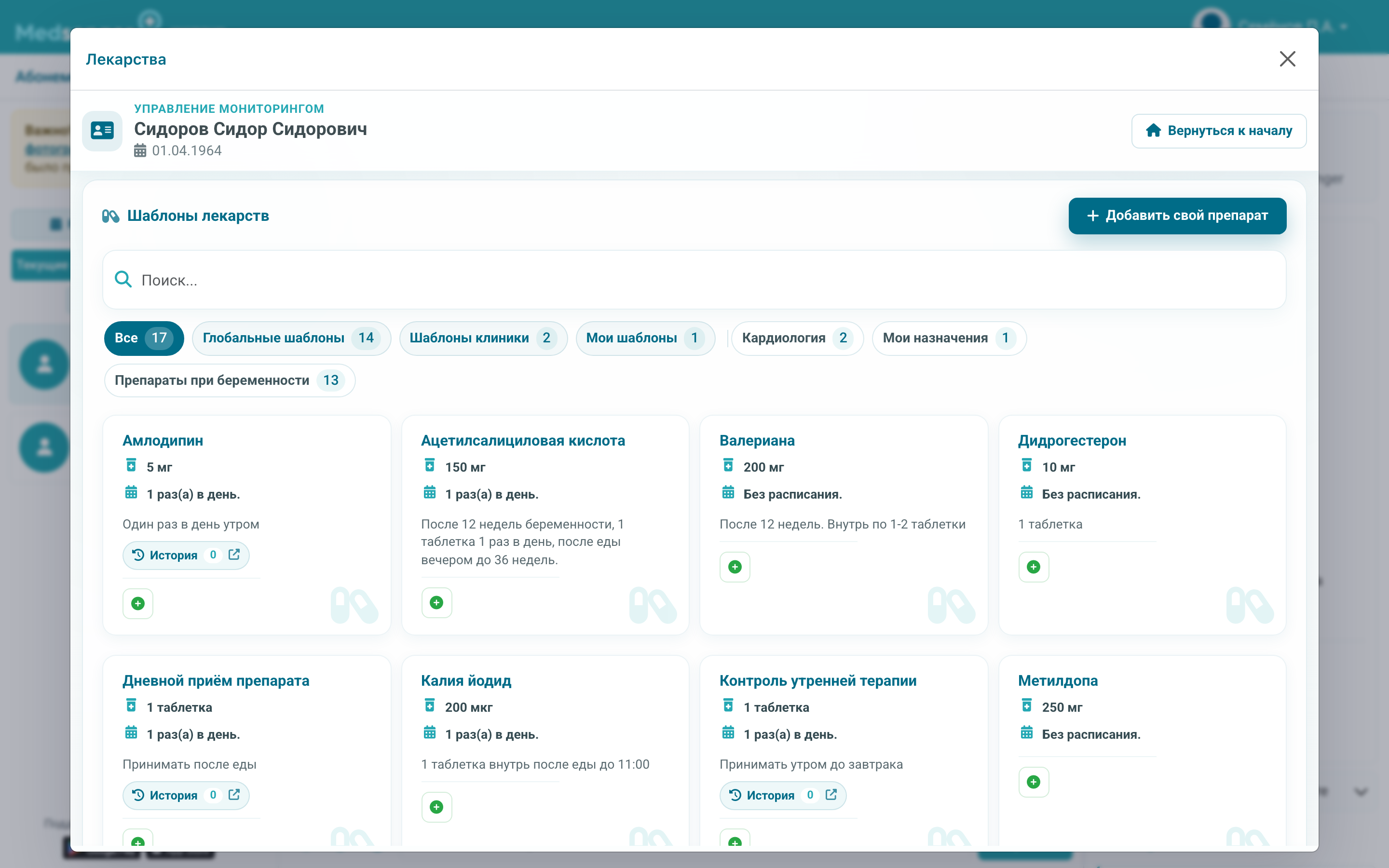Viewport: 1389px width, 868px height.
Task: Click the text Принимать утром до завтрака
Action: [x=811, y=764]
